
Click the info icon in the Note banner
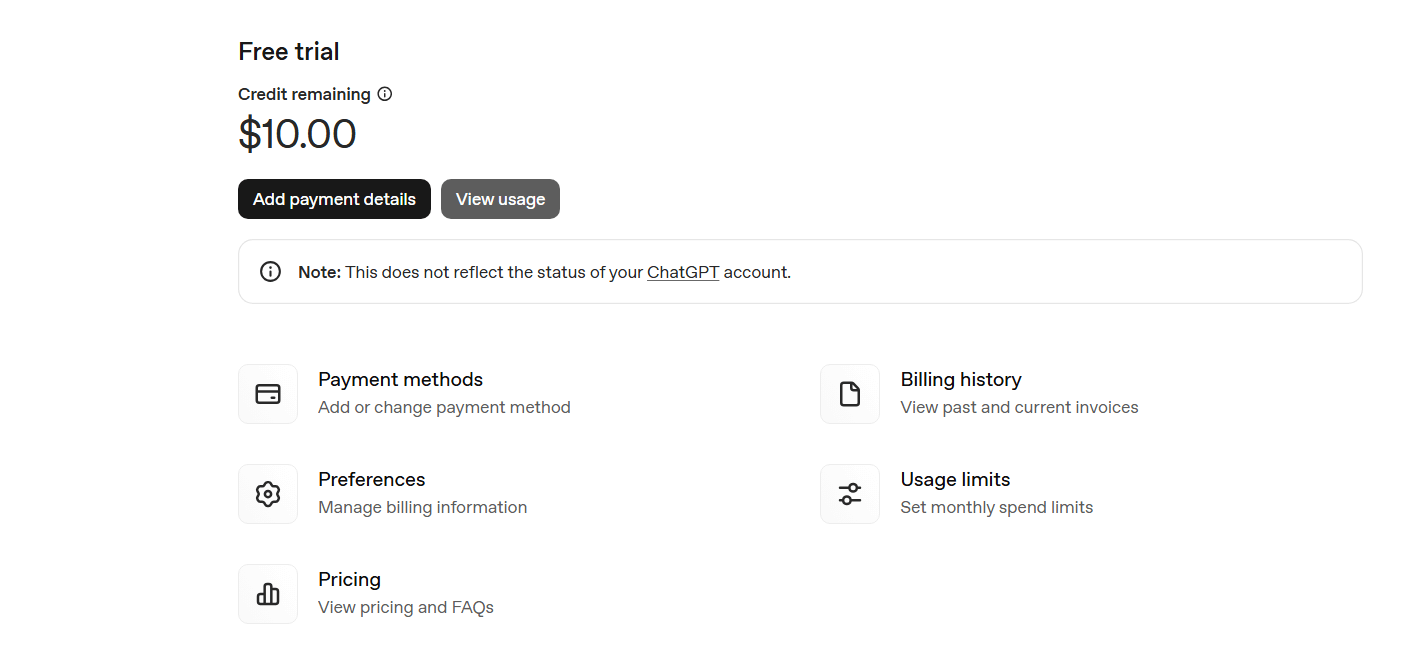(270, 272)
